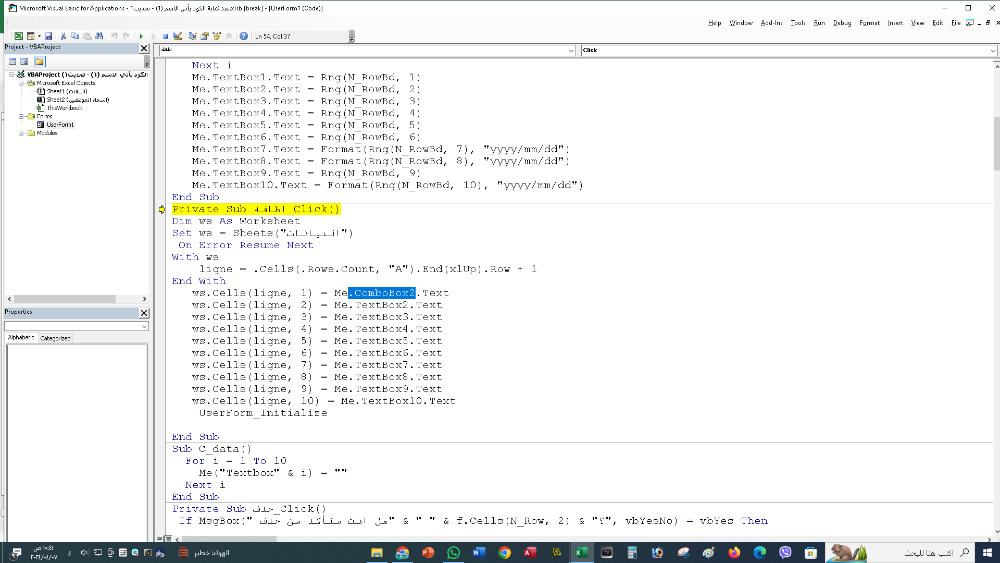Open the Add-Ins menu
The image size is (1000, 563).
click(771, 23)
